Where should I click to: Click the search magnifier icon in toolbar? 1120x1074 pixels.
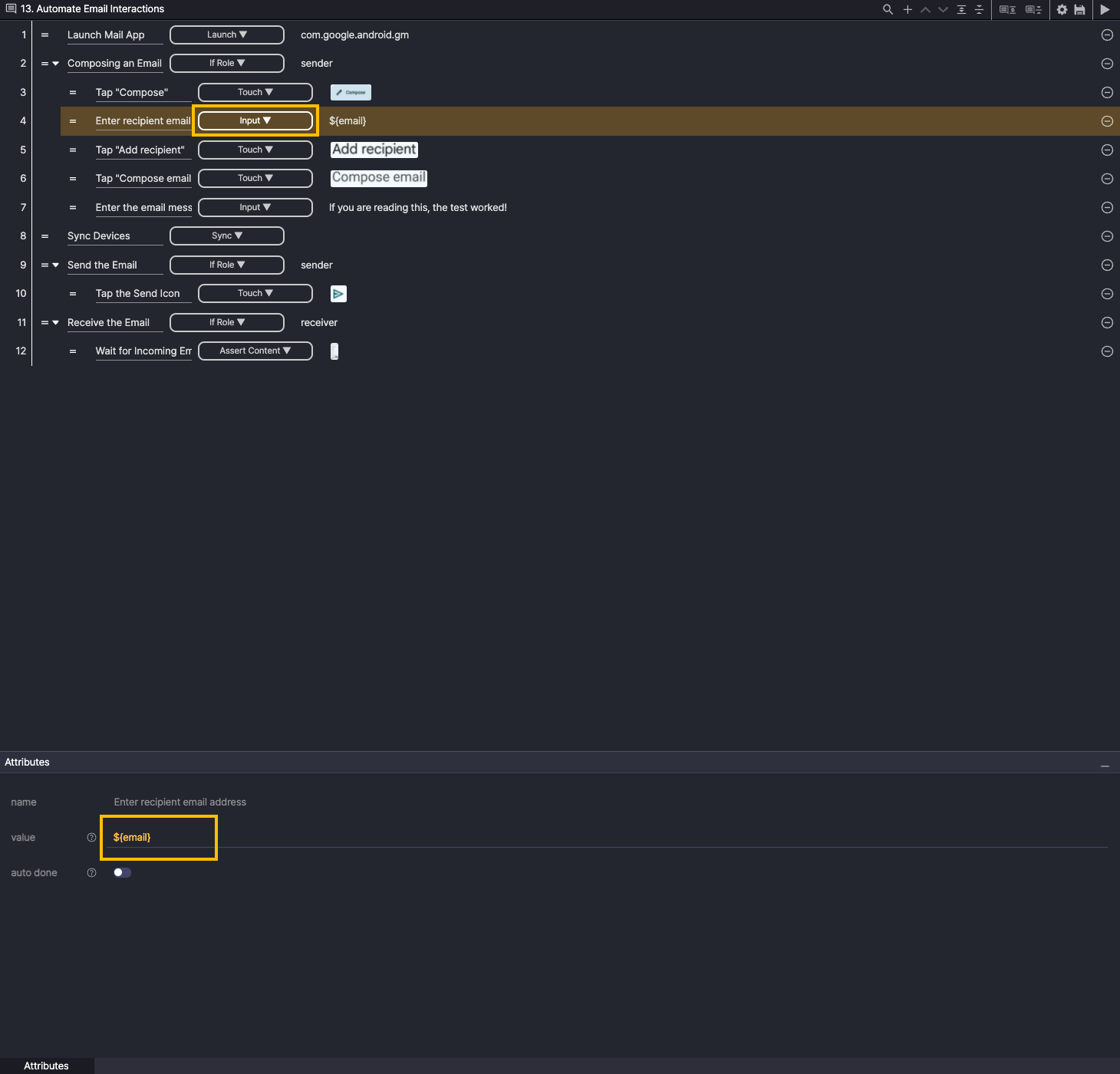pyautogui.click(x=888, y=10)
